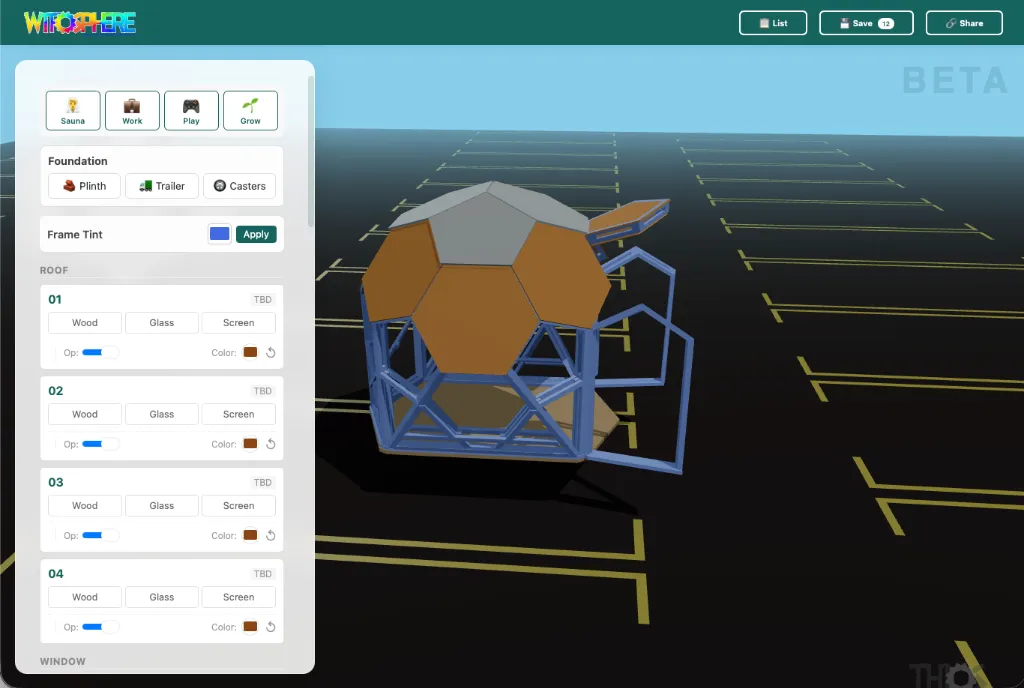Expand the TBD label on roof panel 01
Screen dimensions: 1024x688
262,299
